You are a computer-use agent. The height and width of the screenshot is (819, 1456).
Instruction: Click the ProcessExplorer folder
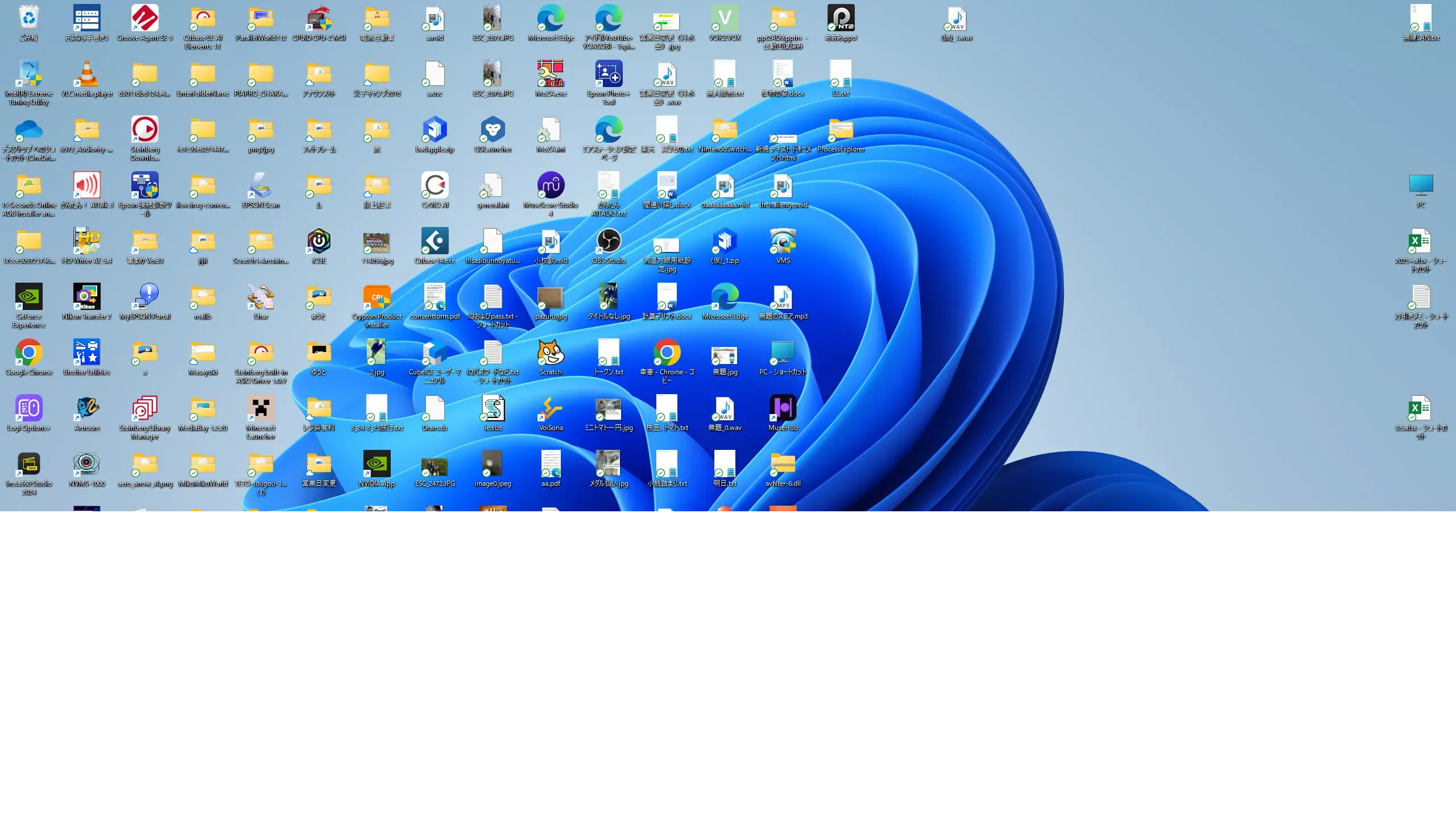[841, 130]
